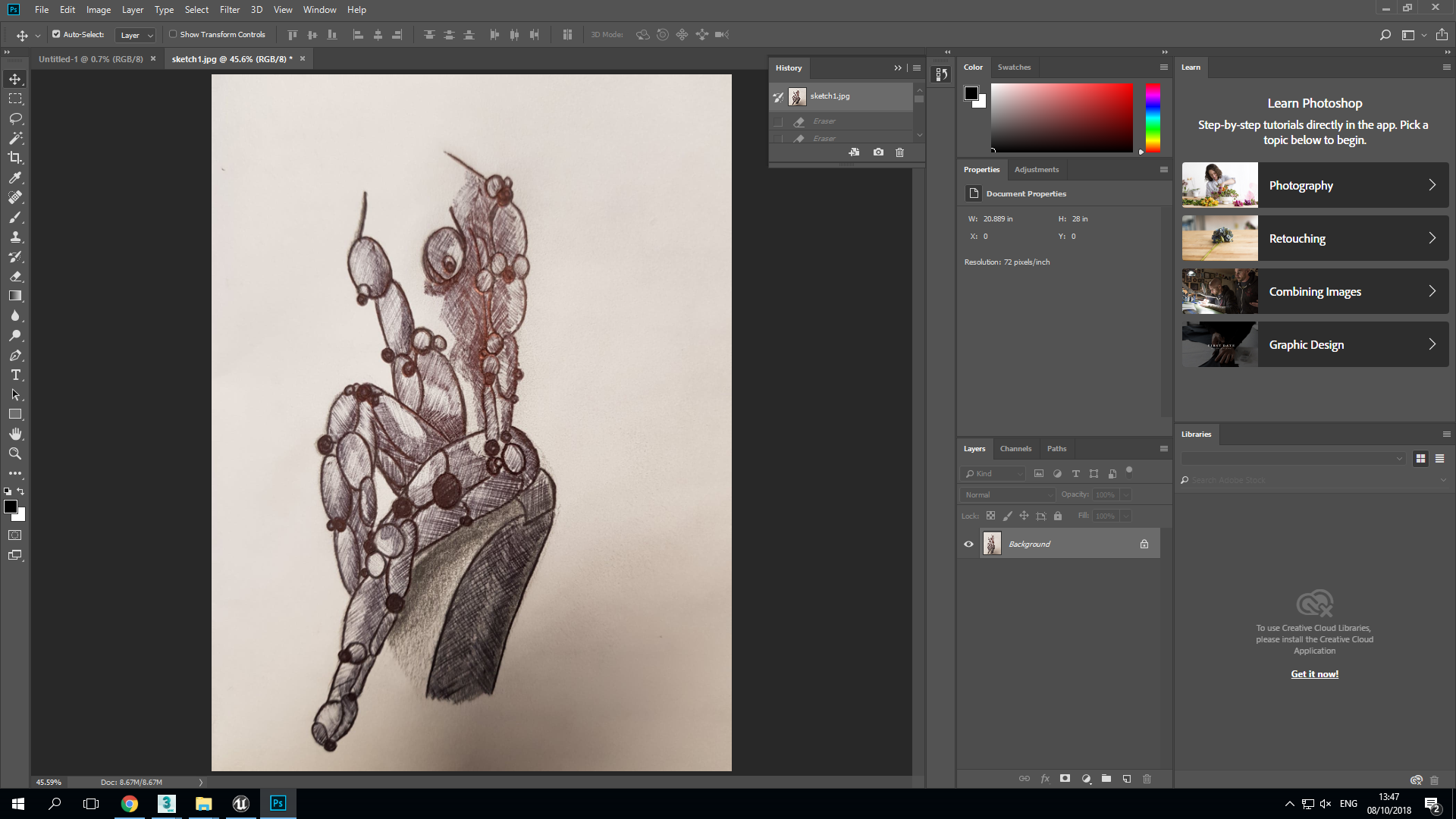Click the History panel trash icon

click(x=899, y=152)
